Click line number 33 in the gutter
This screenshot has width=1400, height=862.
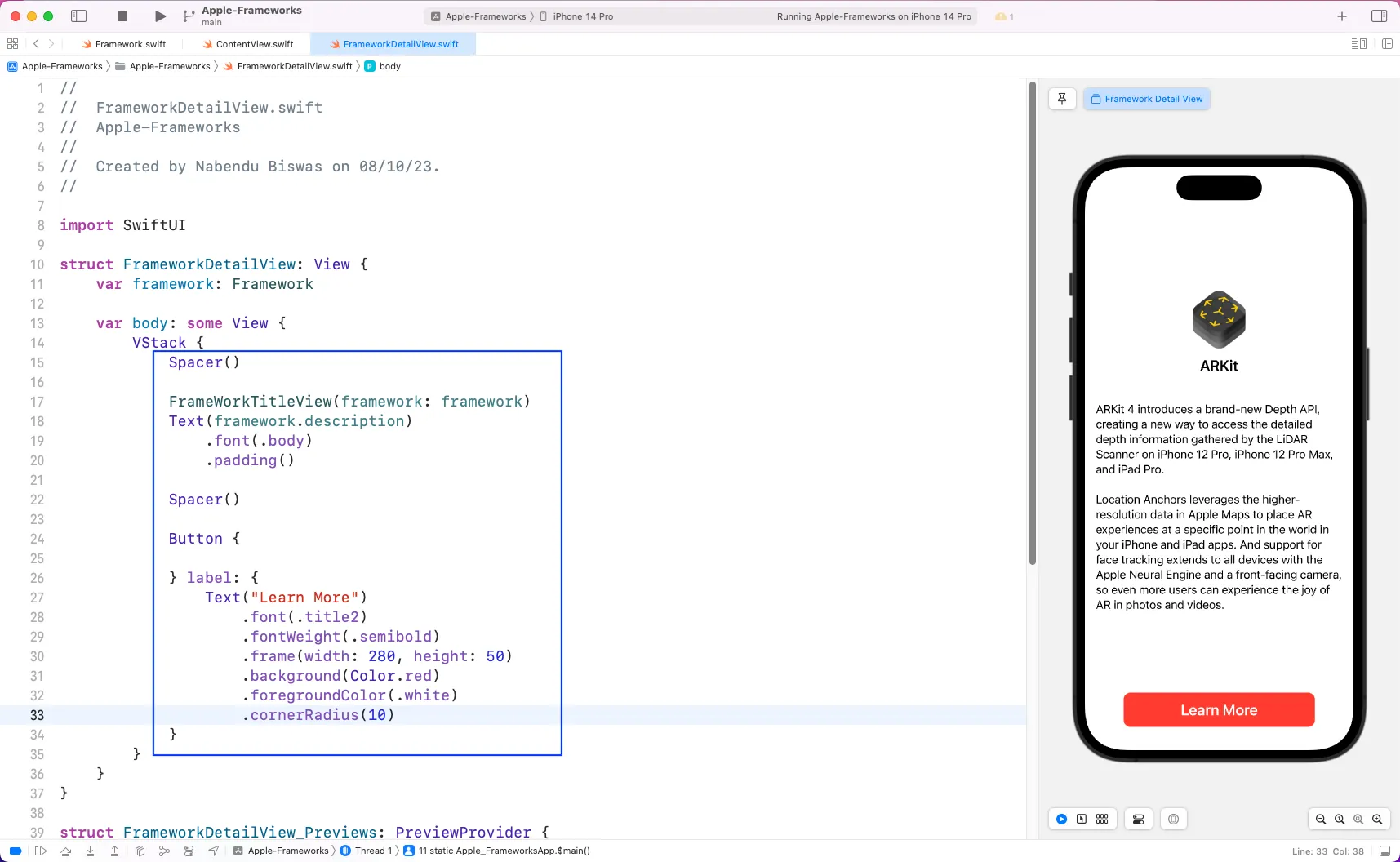point(37,715)
